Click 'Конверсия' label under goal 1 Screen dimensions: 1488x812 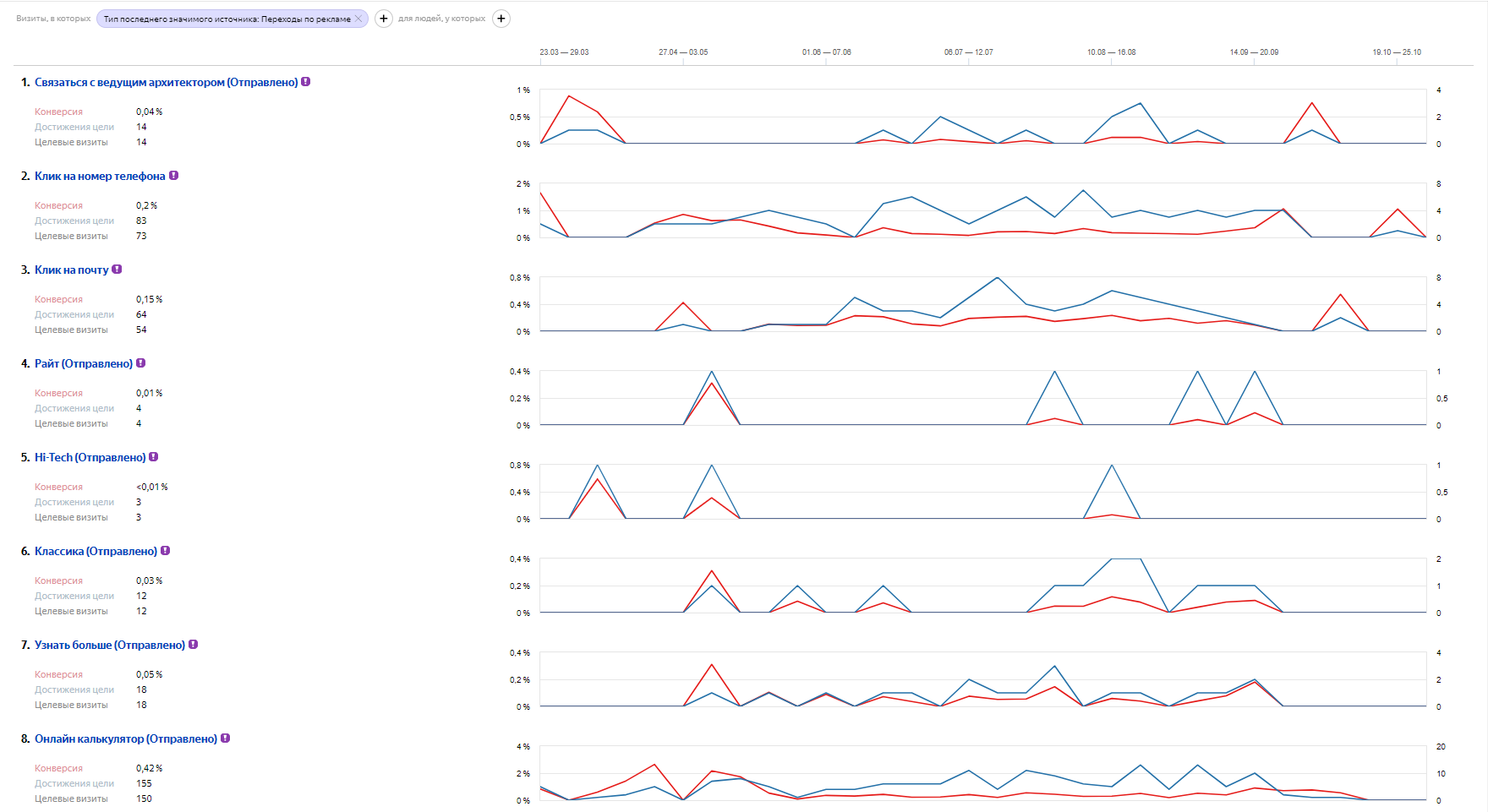[58, 112]
